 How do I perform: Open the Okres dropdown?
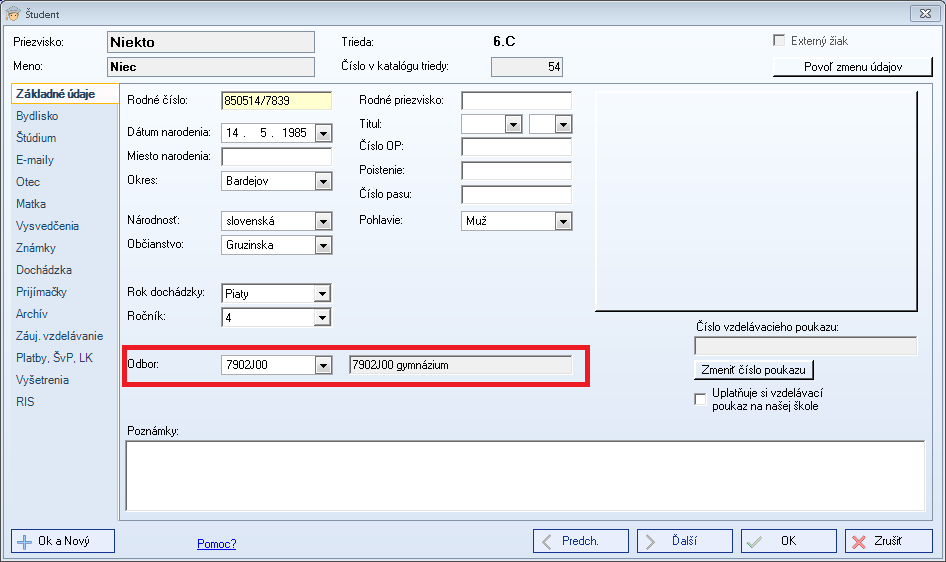click(x=322, y=181)
